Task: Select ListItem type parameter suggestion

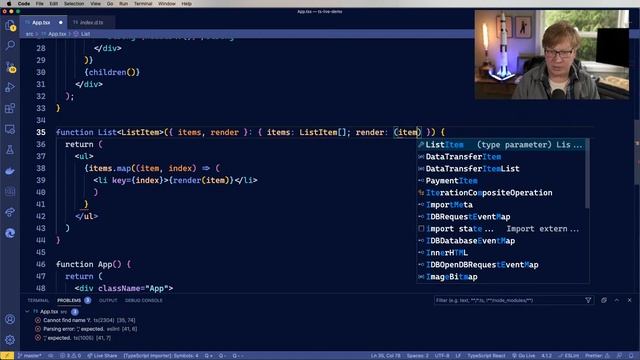Action: 501,145
